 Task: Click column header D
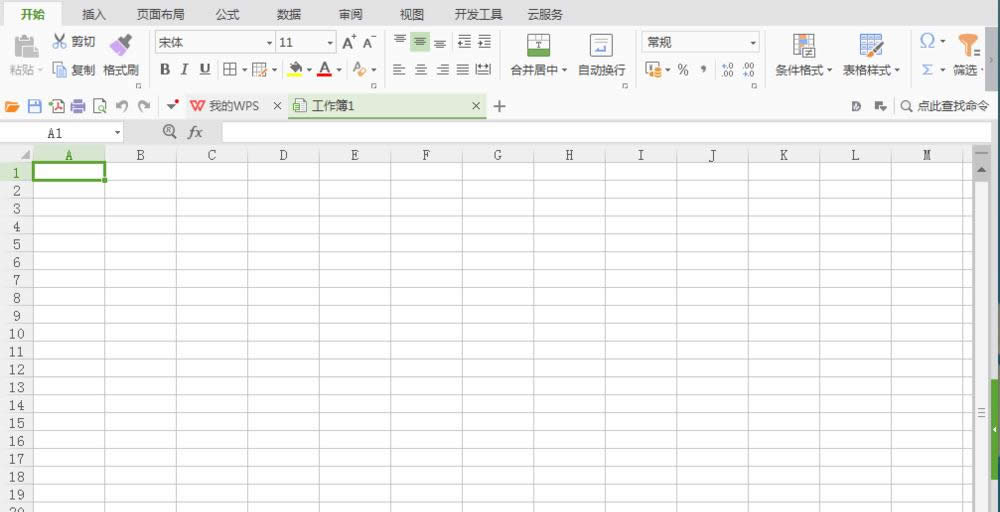tap(283, 155)
